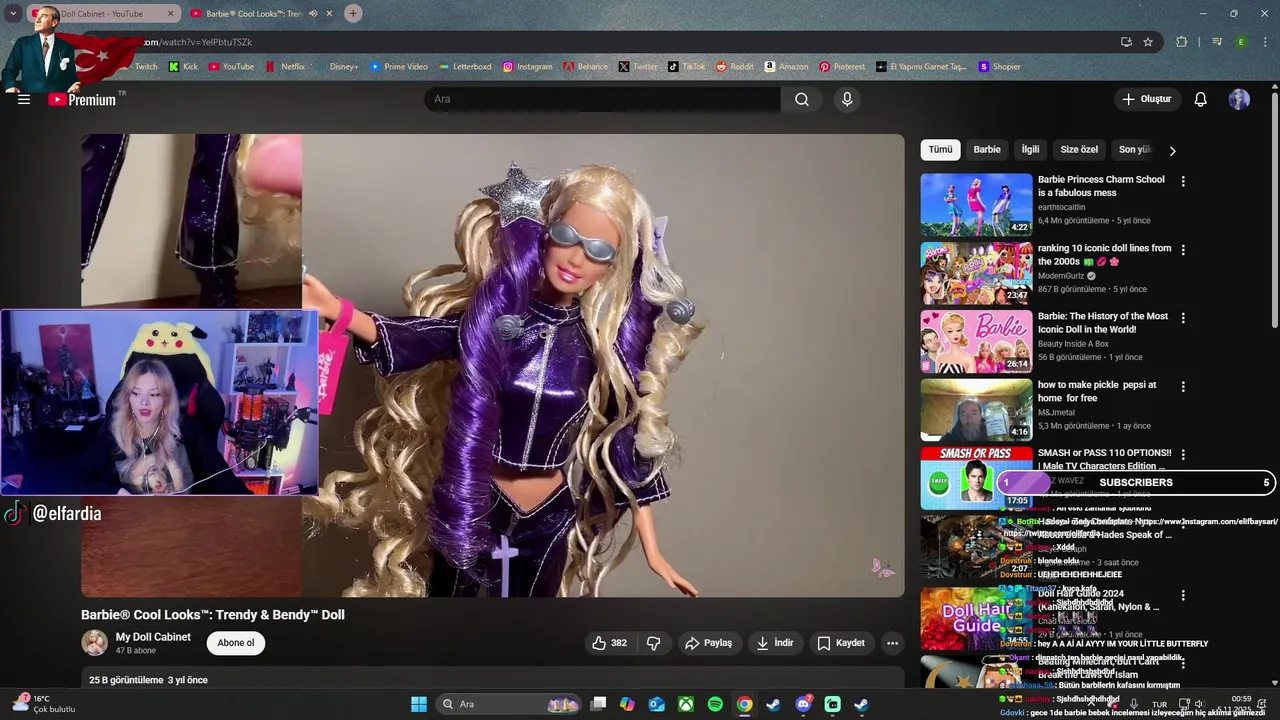Like the video with 382 likes
This screenshot has height=720, width=1280.
(x=609, y=643)
